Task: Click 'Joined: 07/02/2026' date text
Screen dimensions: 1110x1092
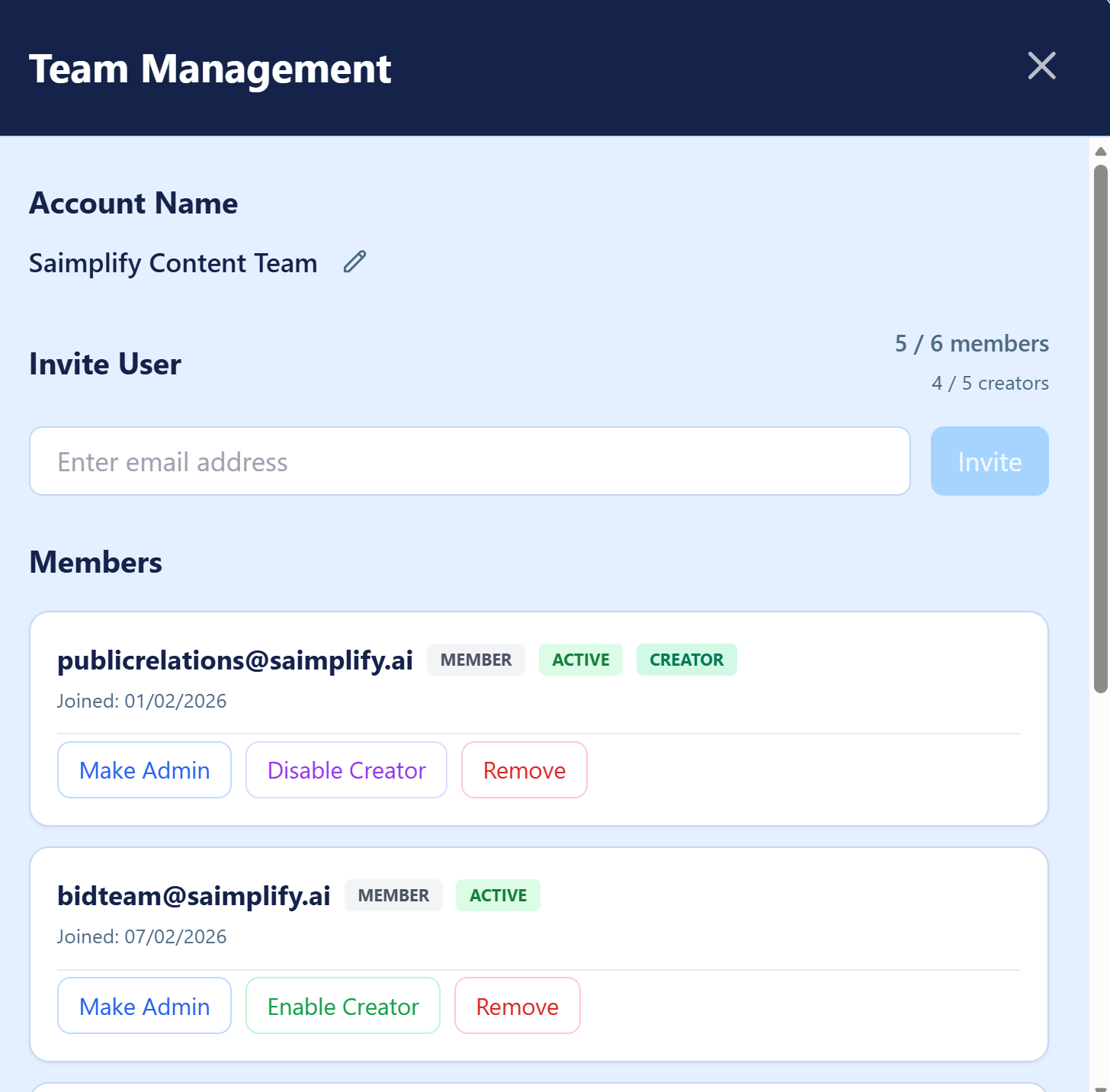Action: tap(142, 936)
